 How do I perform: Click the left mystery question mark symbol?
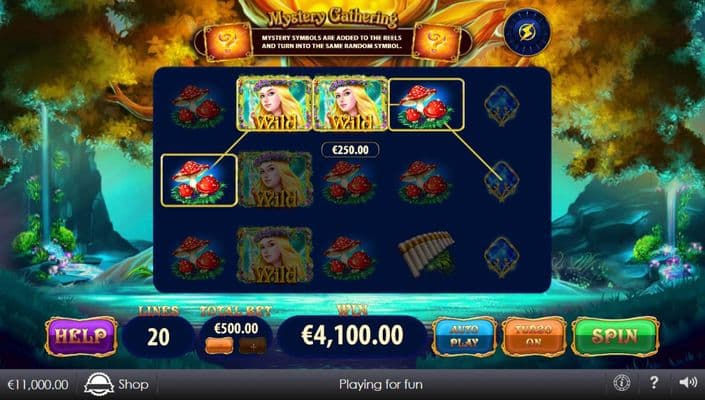[228, 42]
